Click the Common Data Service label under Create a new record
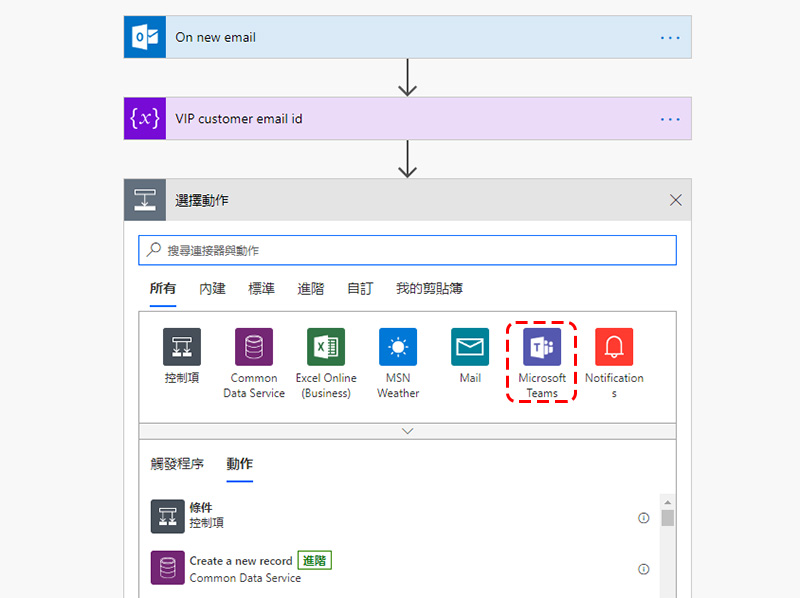Screen dimensions: 800x598 (245, 578)
